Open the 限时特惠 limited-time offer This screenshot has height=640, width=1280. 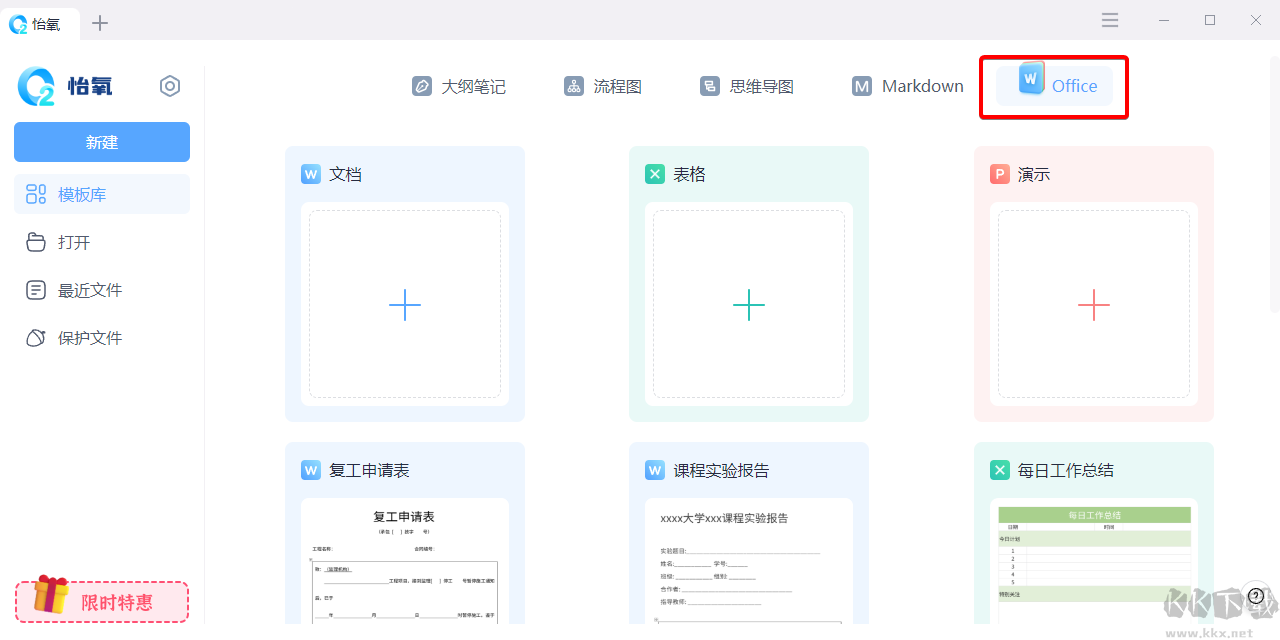[101, 602]
